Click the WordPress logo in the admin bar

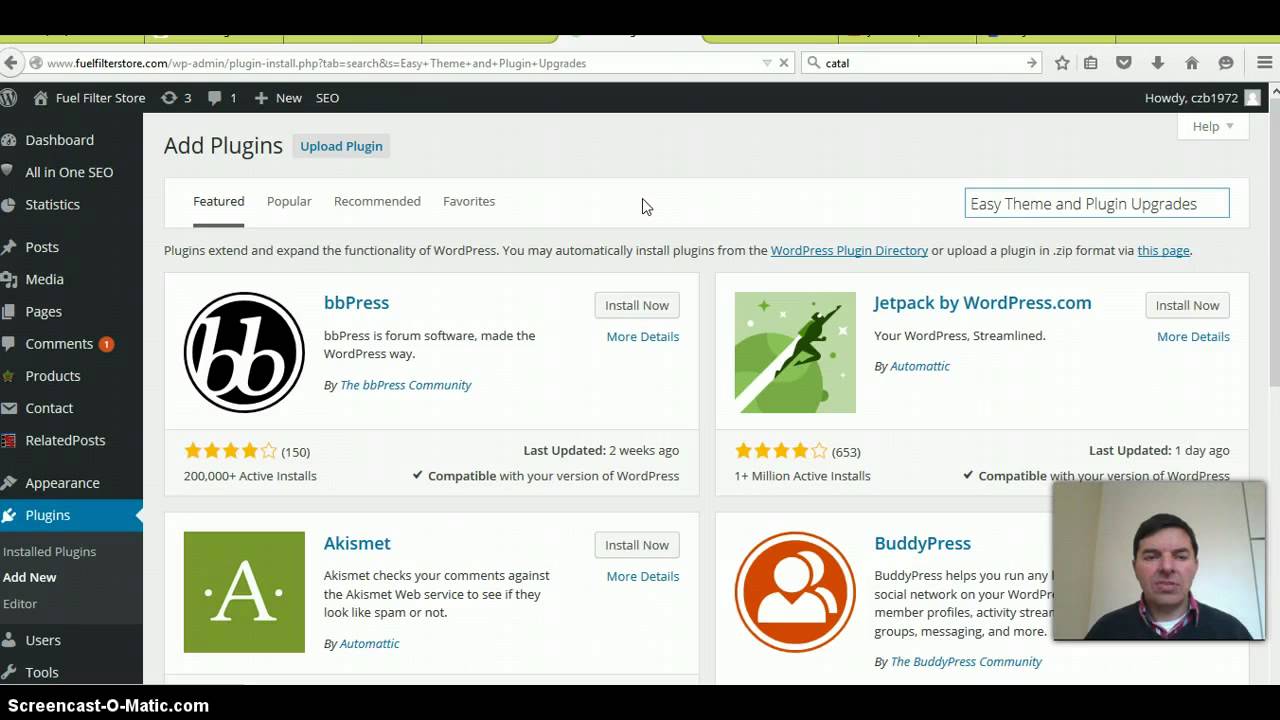pos(9,98)
